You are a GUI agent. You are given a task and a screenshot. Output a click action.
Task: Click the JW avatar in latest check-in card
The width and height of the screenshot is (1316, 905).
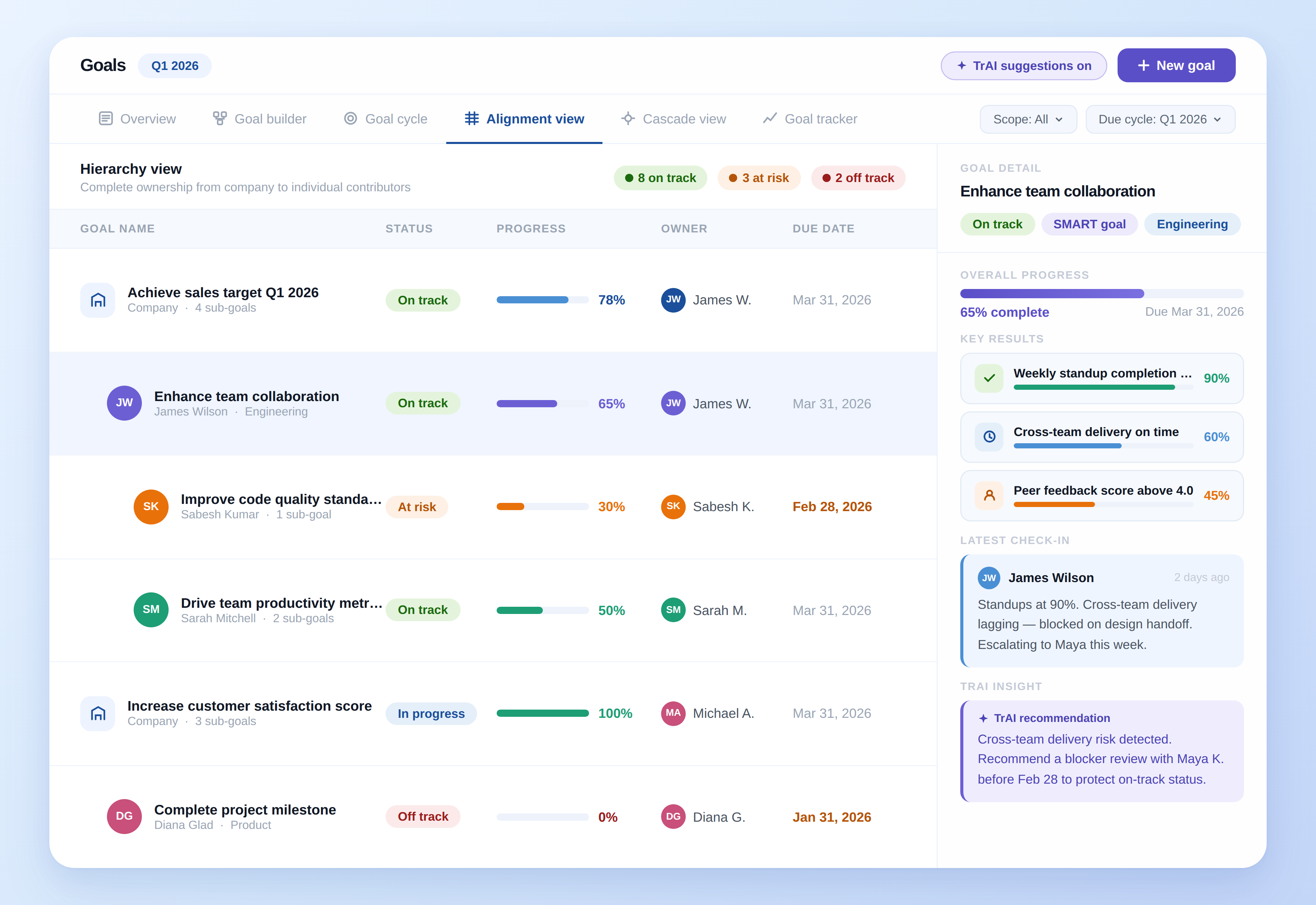click(x=988, y=578)
